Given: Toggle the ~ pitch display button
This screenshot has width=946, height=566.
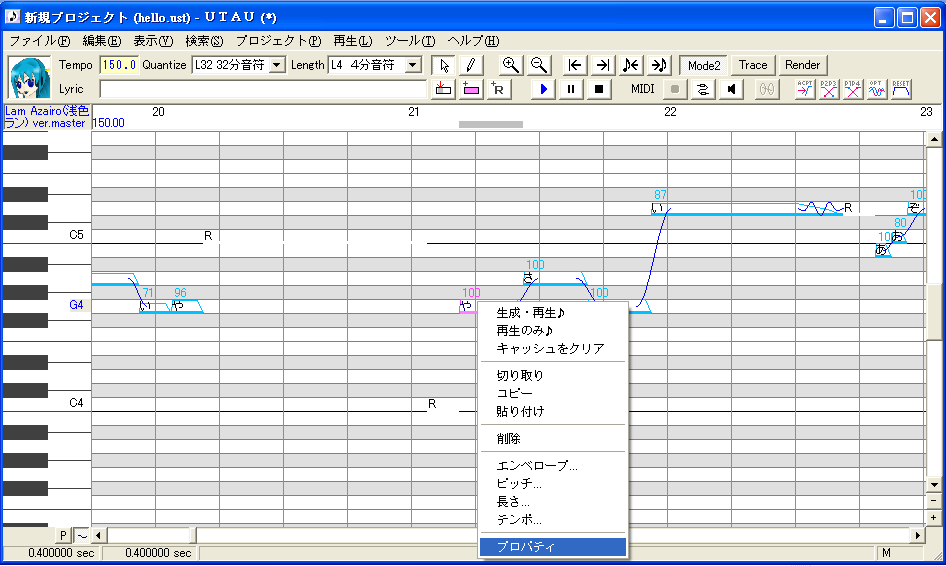Looking at the screenshot, I should point(82,535).
